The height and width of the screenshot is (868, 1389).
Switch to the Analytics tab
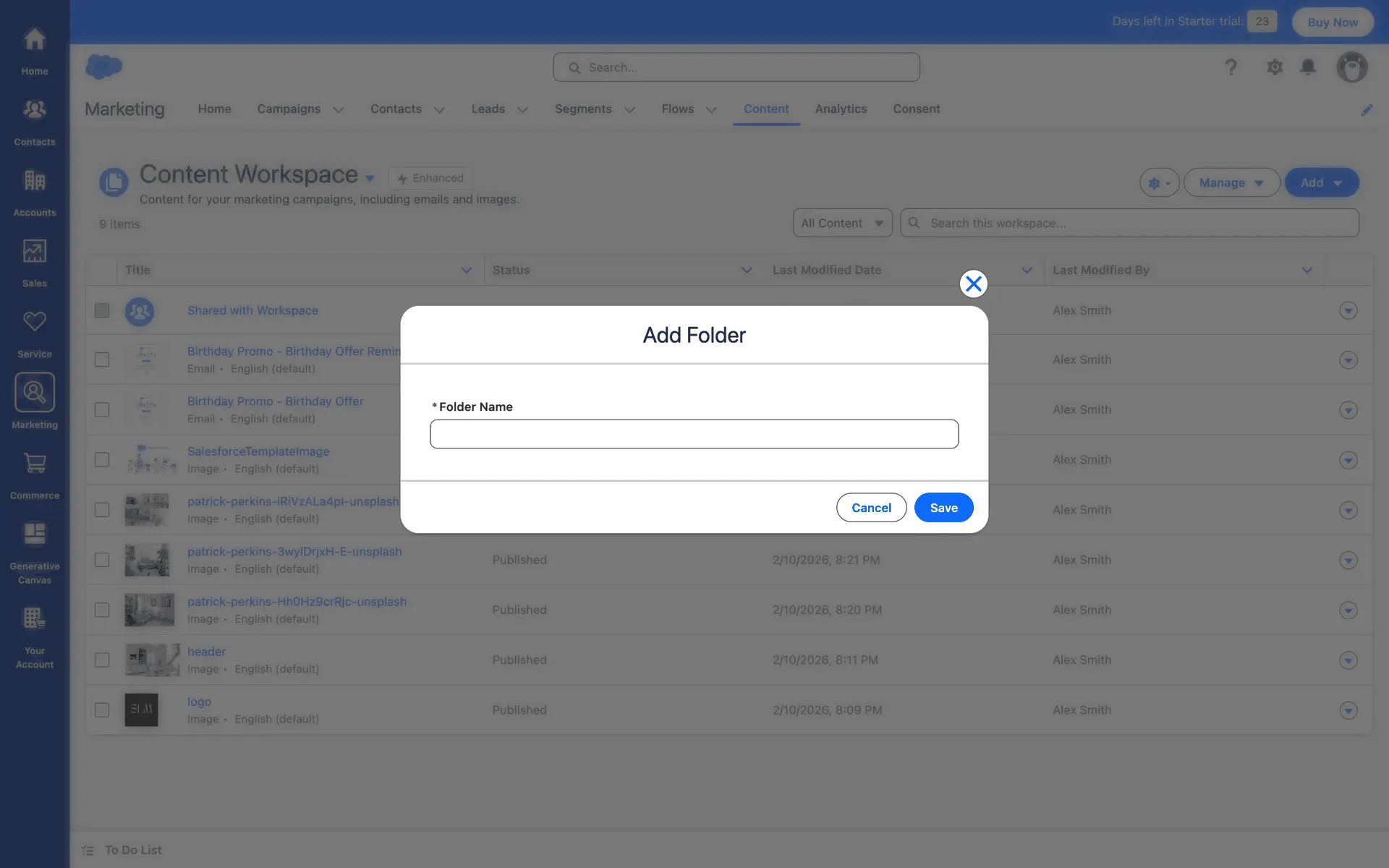pyautogui.click(x=840, y=109)
